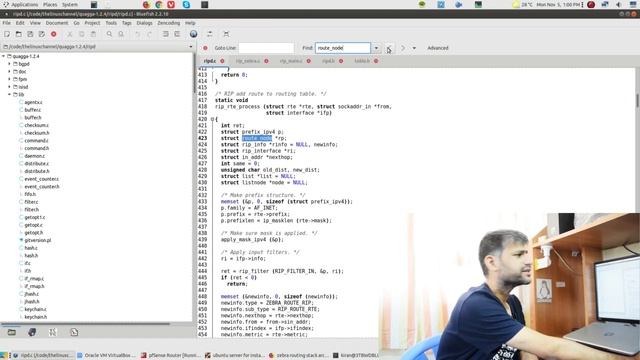This screenshot has width=640, height=360.
Task: Open the Document menu
Action: [x=57, y=23]
